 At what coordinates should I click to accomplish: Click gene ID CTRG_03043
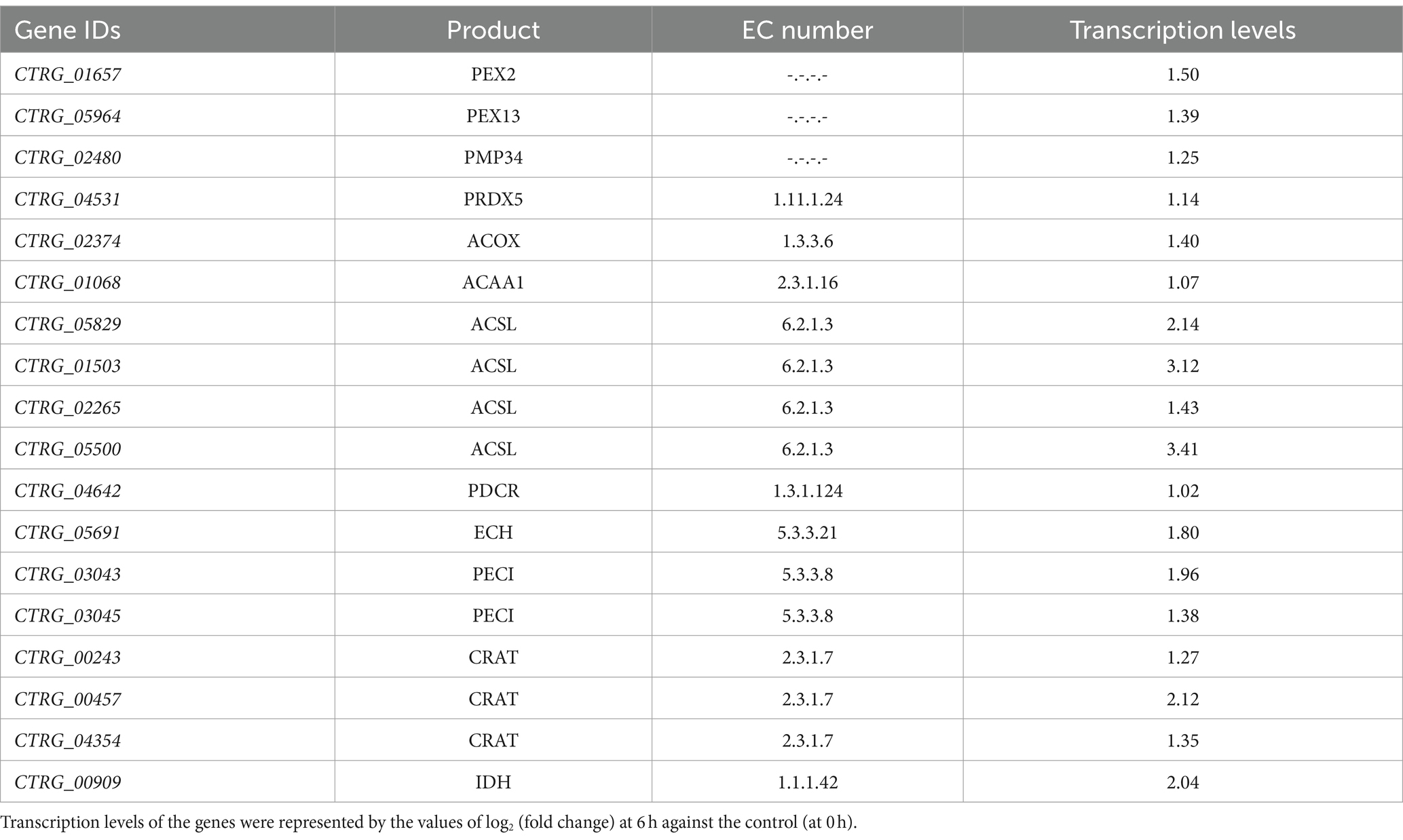coord(68,575)
